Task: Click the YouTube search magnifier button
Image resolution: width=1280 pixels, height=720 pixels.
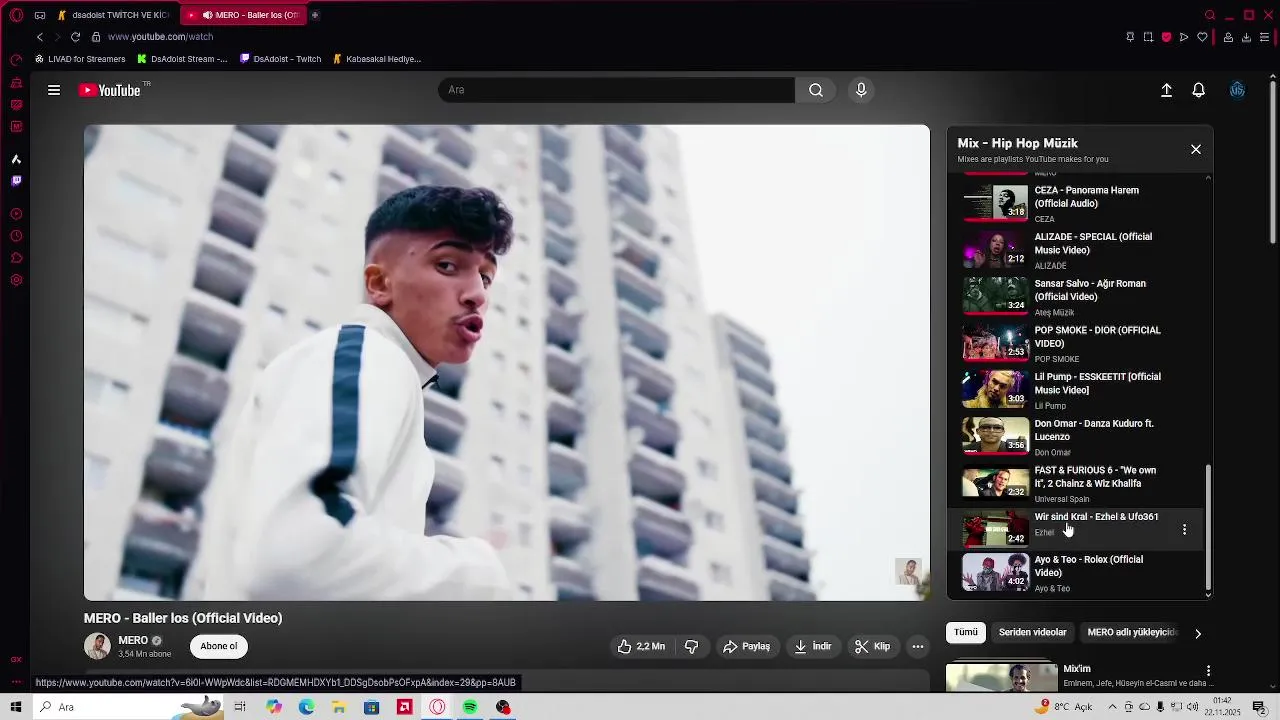Action: 816,90
